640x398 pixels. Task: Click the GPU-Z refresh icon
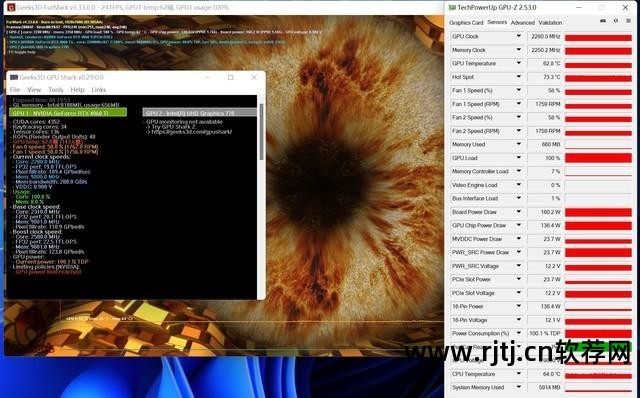click(616, 21)
